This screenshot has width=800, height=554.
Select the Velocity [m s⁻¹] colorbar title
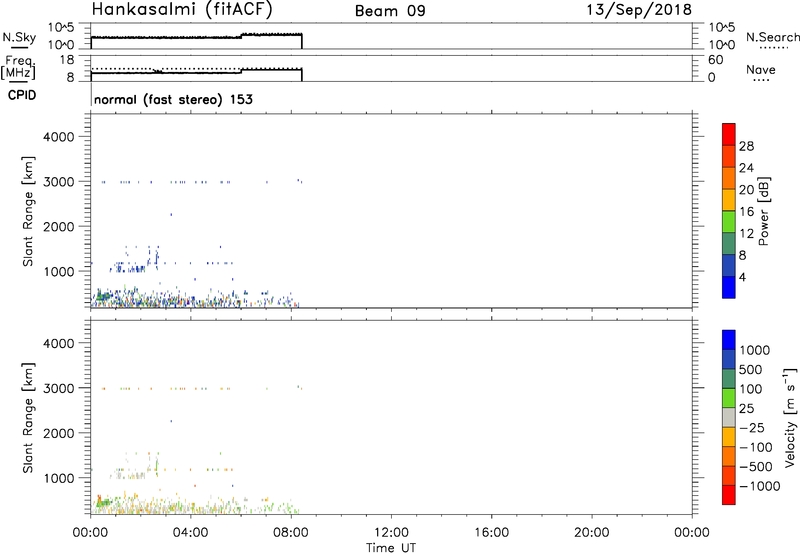point(790,417)
